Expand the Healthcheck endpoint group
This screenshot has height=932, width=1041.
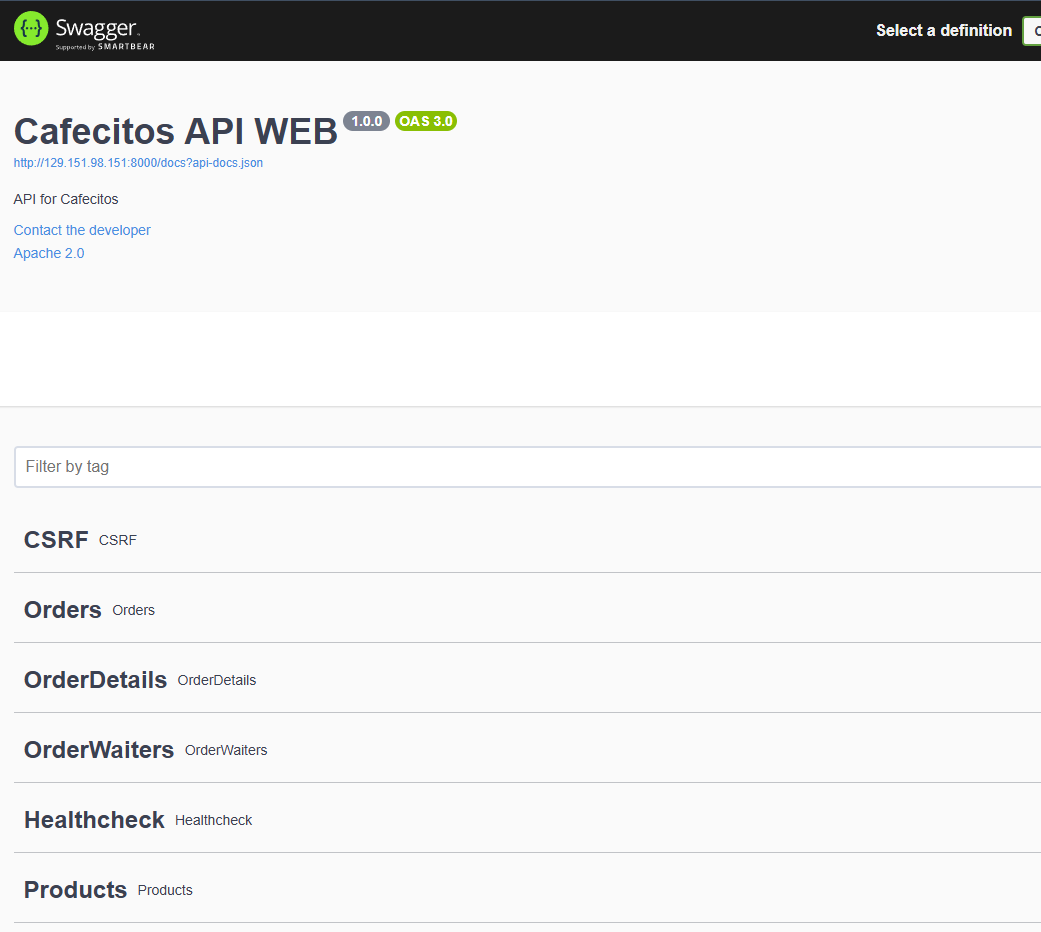tap(94, 820)
